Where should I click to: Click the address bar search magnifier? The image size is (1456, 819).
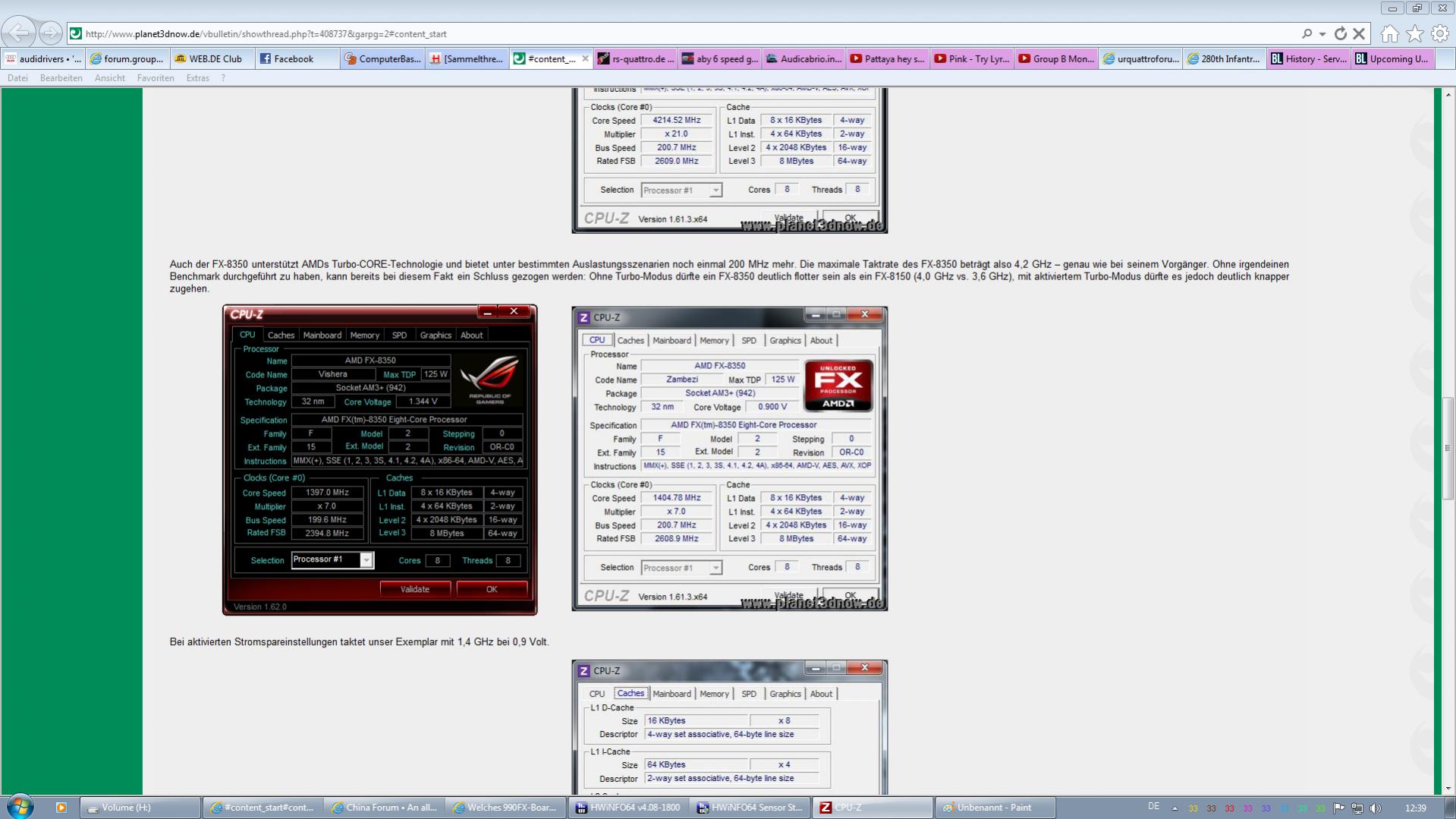[1307, 33]
